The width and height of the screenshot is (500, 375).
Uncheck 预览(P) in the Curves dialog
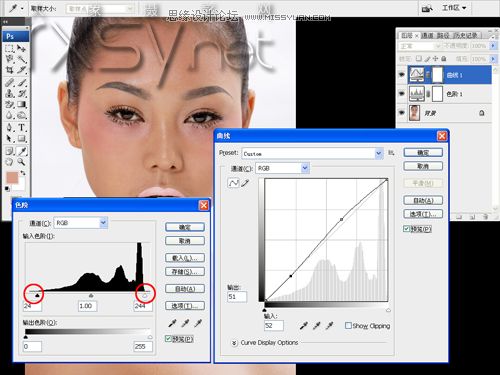406,229
